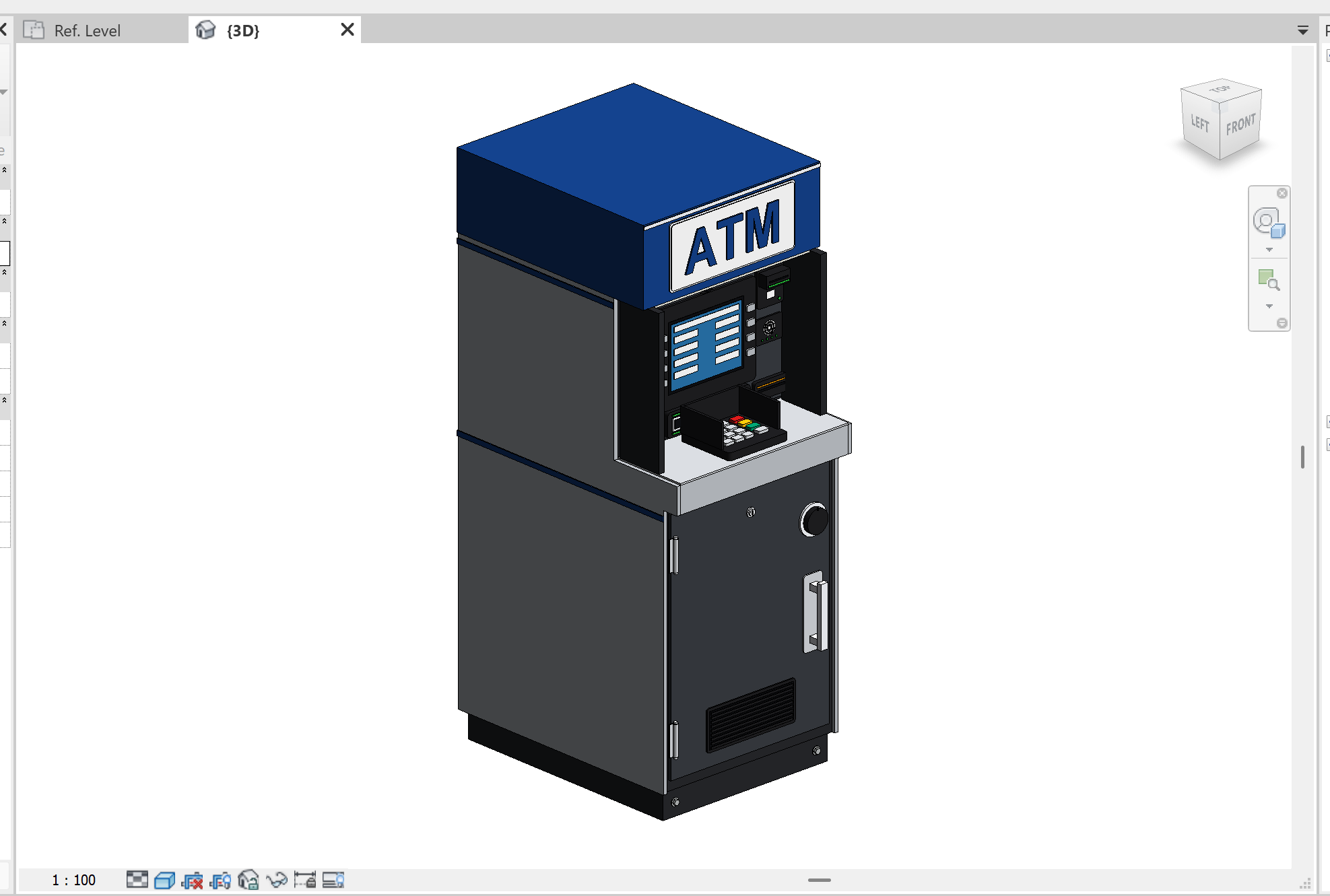This screenshot has width=1330, height=896.
Task: Click the Steering Wheels icon in navigation bar
Action: click(1269, 223)
